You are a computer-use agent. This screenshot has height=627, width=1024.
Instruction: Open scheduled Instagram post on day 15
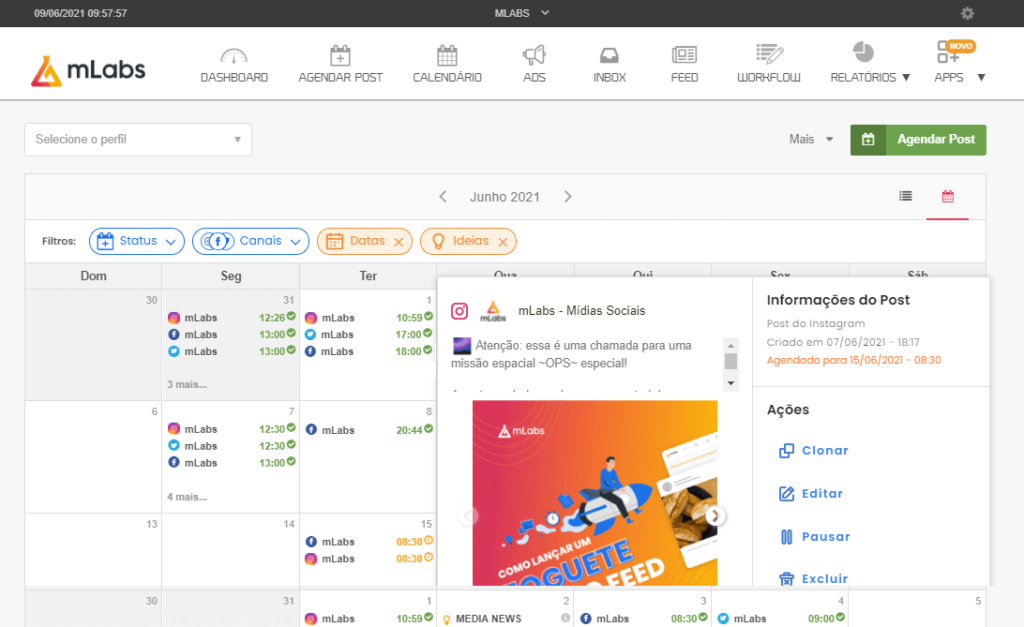[x=368, y=559]
